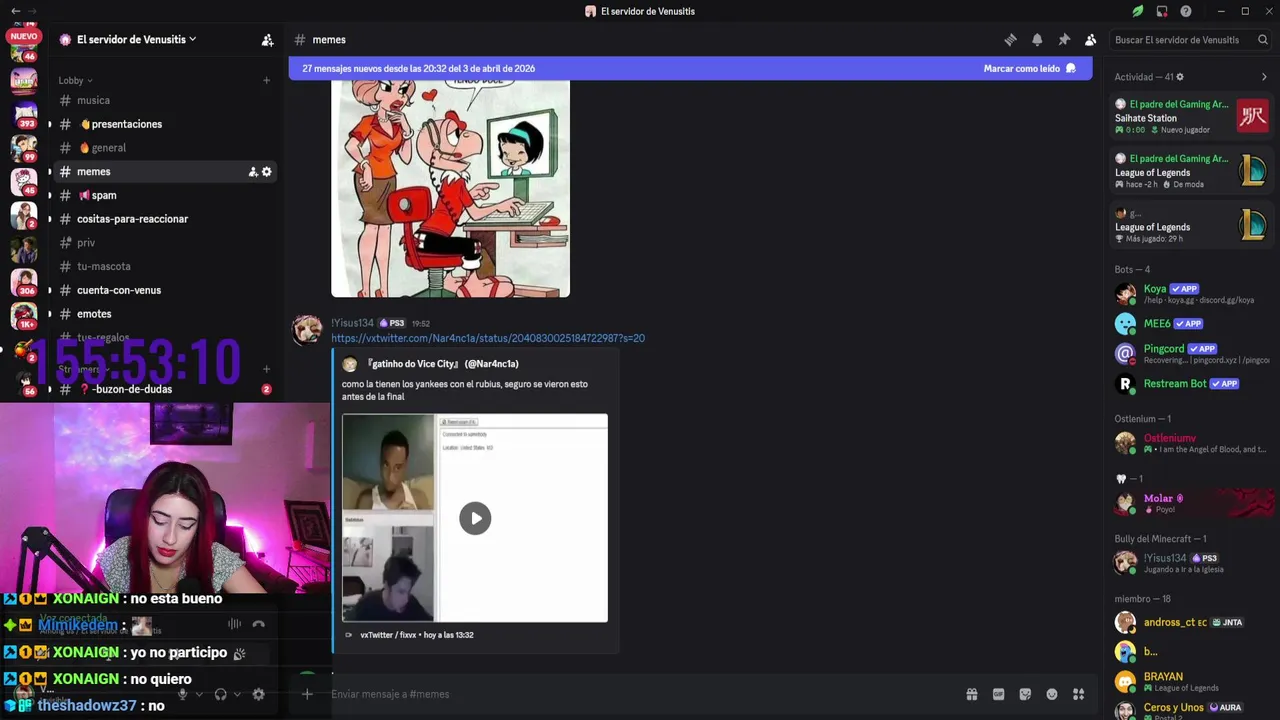This screenshot has width=1280, height=720.
Task: Open andross_ct member profile
Action: click(x=1191, y=622)
